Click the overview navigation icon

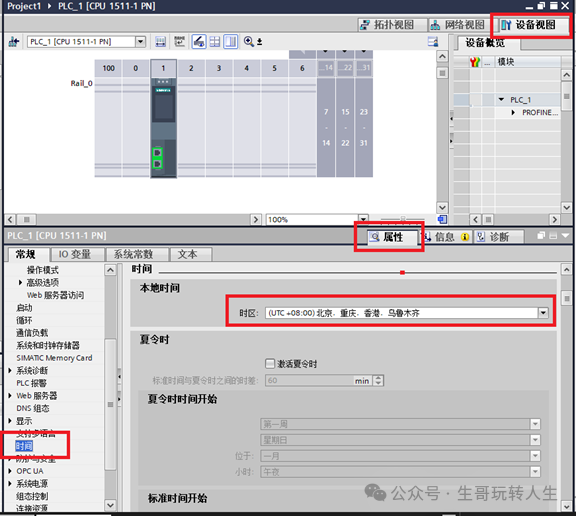point(442,219)
